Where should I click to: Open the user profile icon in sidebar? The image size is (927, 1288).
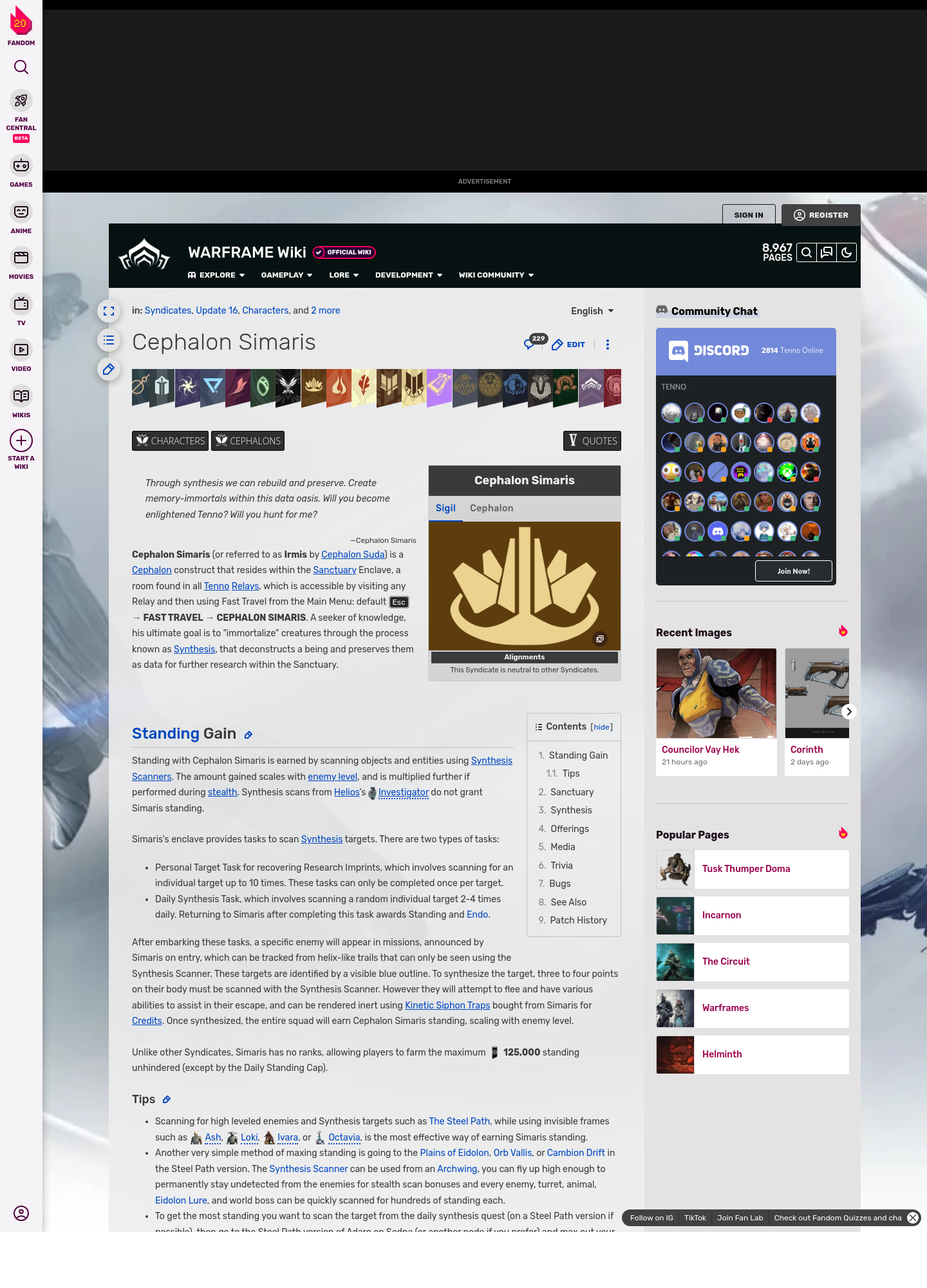point(21,1213)
